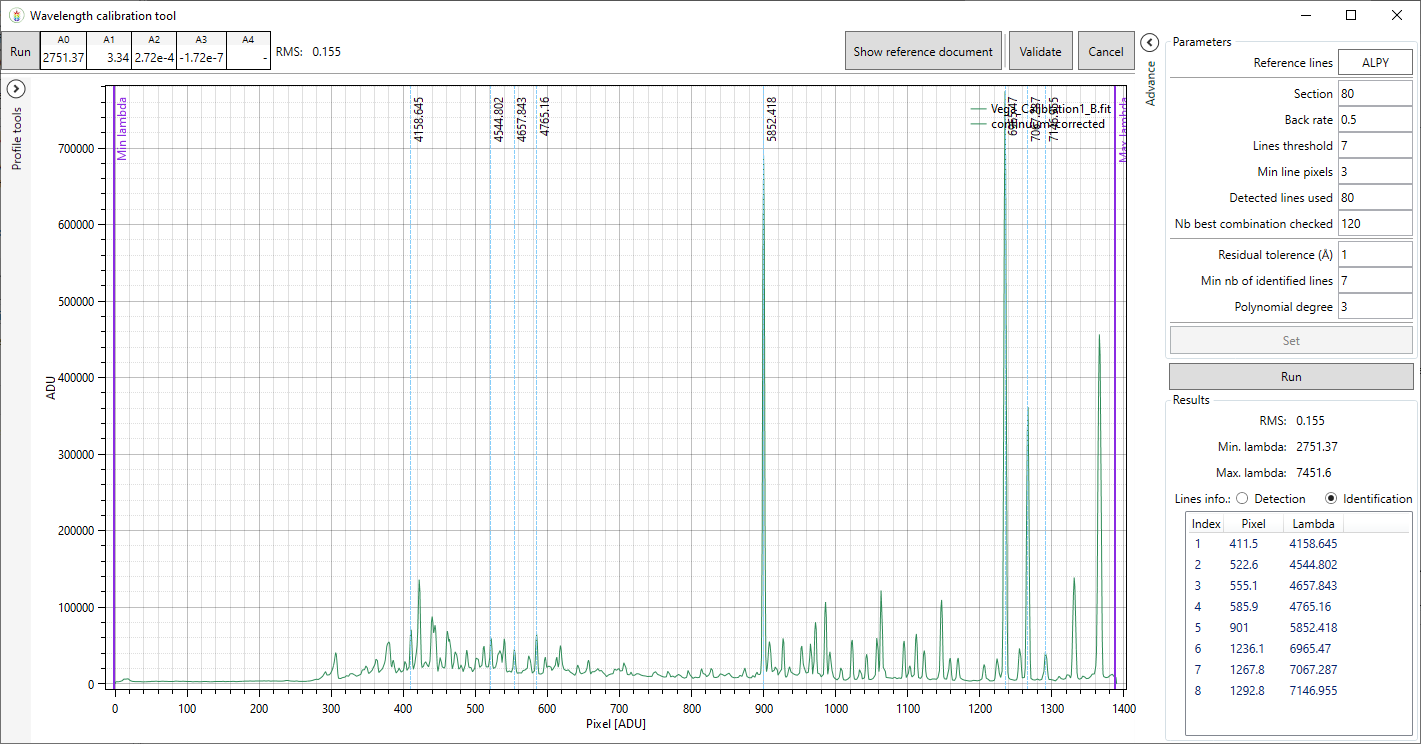Edit the Min nb of identified lines field

[x=1375, y=281]
